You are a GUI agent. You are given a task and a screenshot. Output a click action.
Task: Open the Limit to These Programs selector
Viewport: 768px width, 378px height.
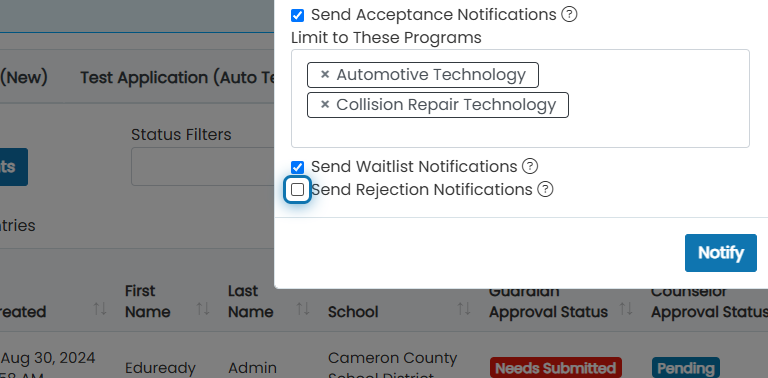[520, 98]
